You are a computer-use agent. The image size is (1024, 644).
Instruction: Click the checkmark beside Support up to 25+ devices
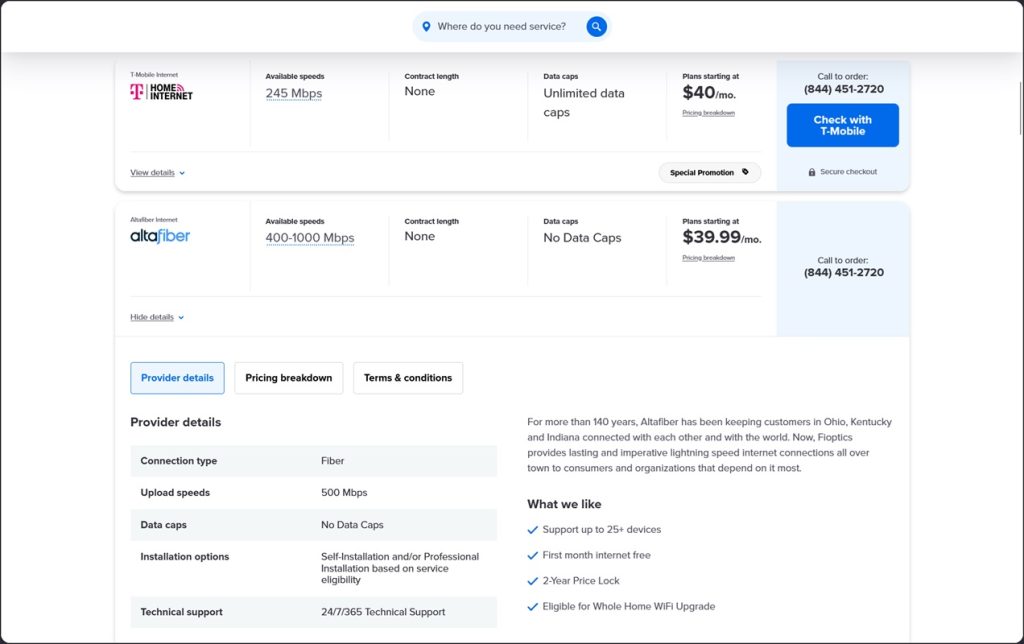pyautogui.click(x=532, y=530)
